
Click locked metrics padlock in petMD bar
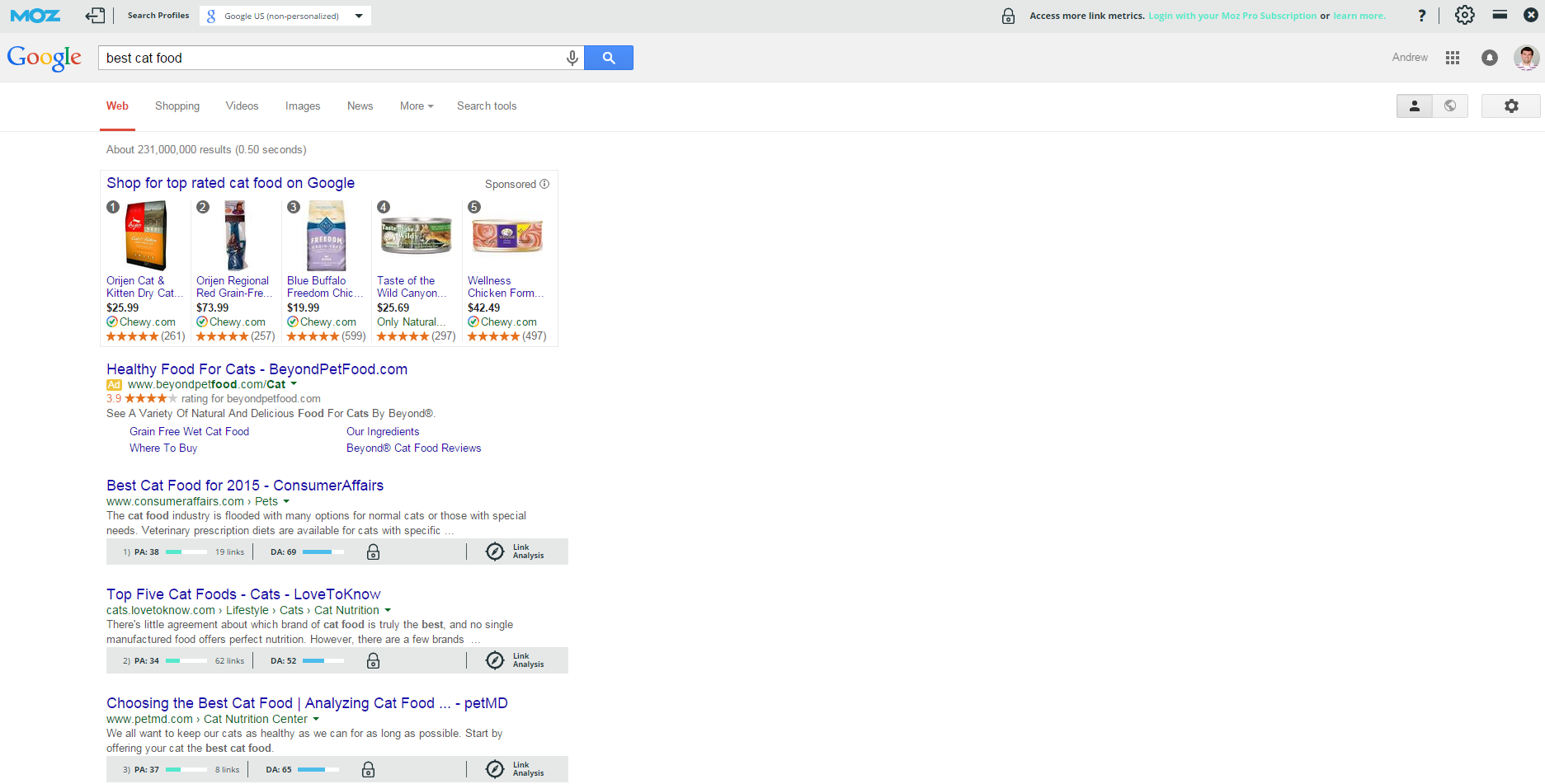[x=369, y=770]
